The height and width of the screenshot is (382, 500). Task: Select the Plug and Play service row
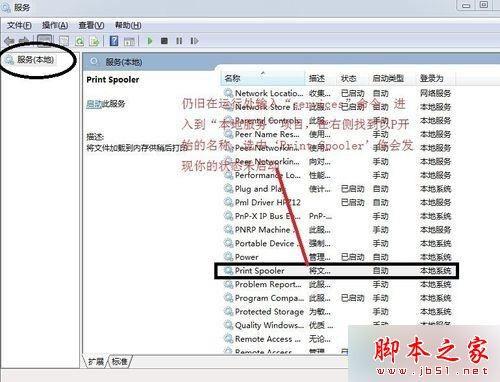point(338,189)
